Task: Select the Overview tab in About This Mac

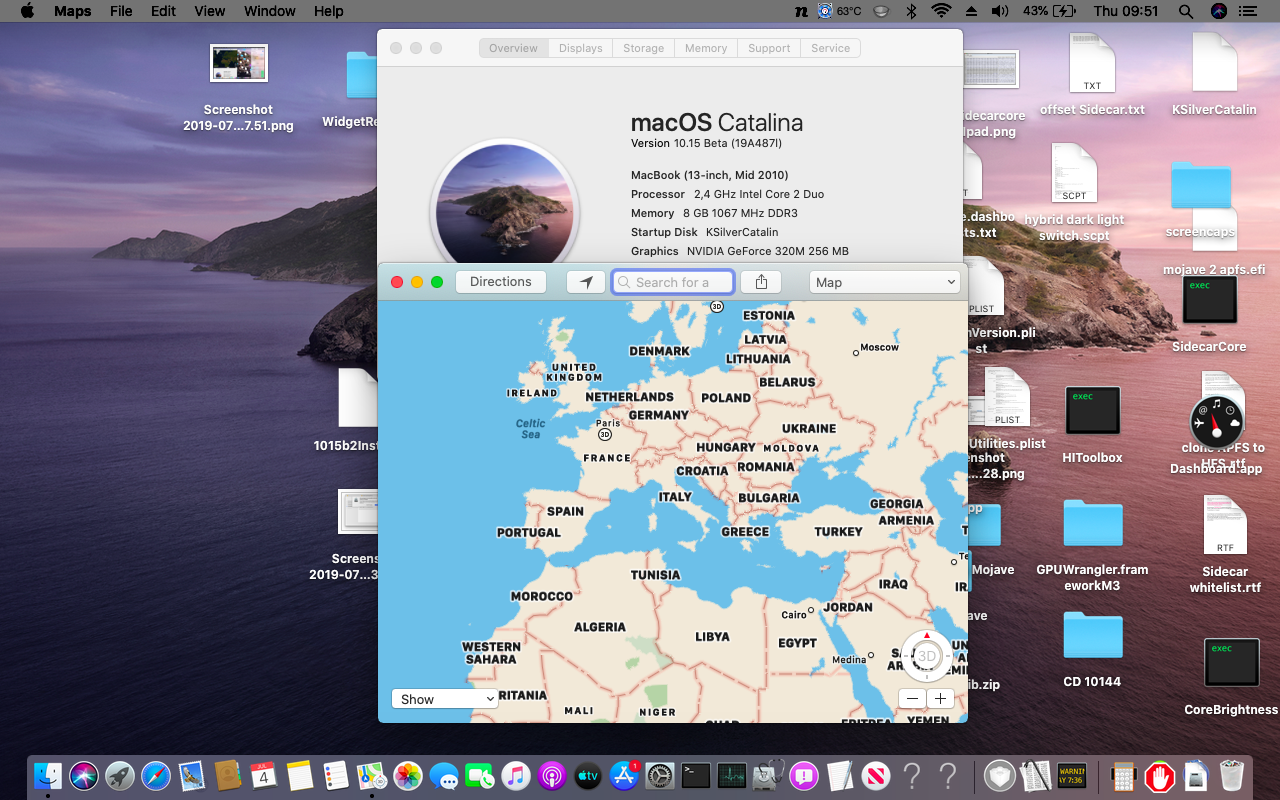Action: (x=514, y=48)
